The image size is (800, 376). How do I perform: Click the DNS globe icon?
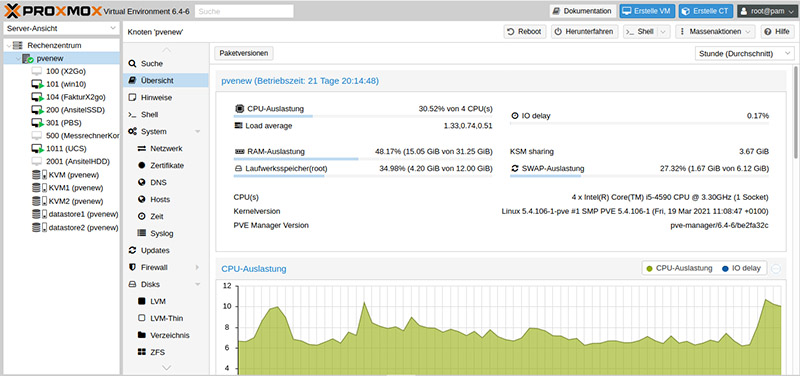click(x=142, y=182)
